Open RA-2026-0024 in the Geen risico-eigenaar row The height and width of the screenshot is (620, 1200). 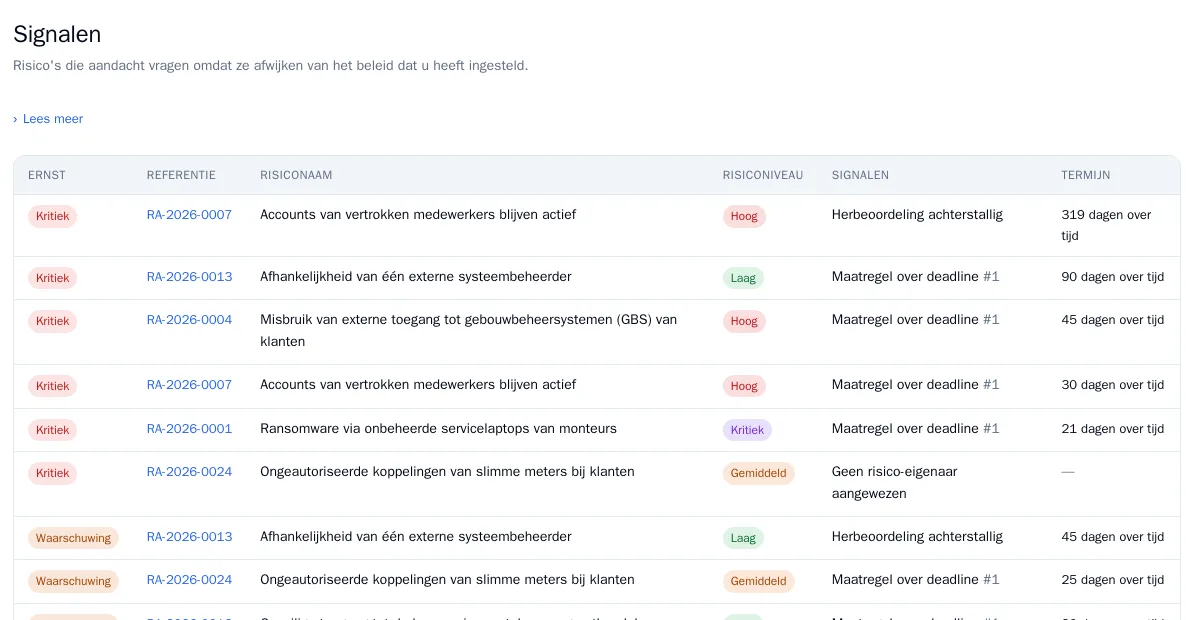pyautogui.click(x=189, y=472)
